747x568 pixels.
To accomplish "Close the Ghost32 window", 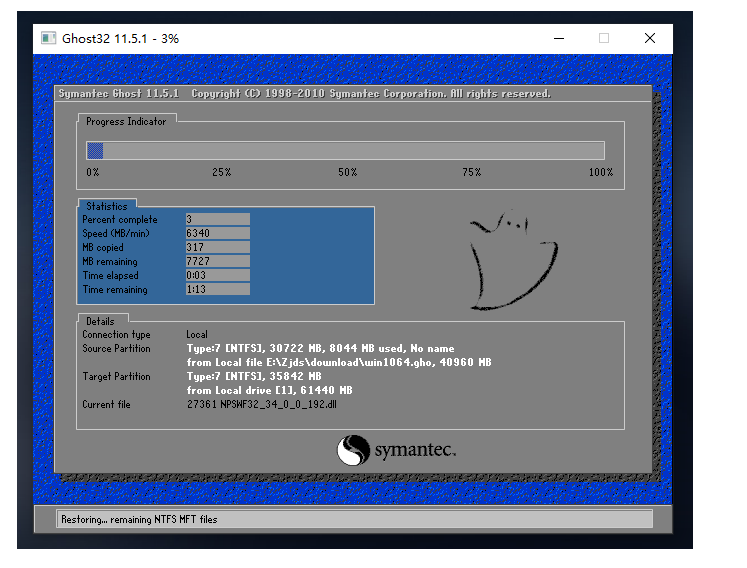I will (x=650, y=38).
